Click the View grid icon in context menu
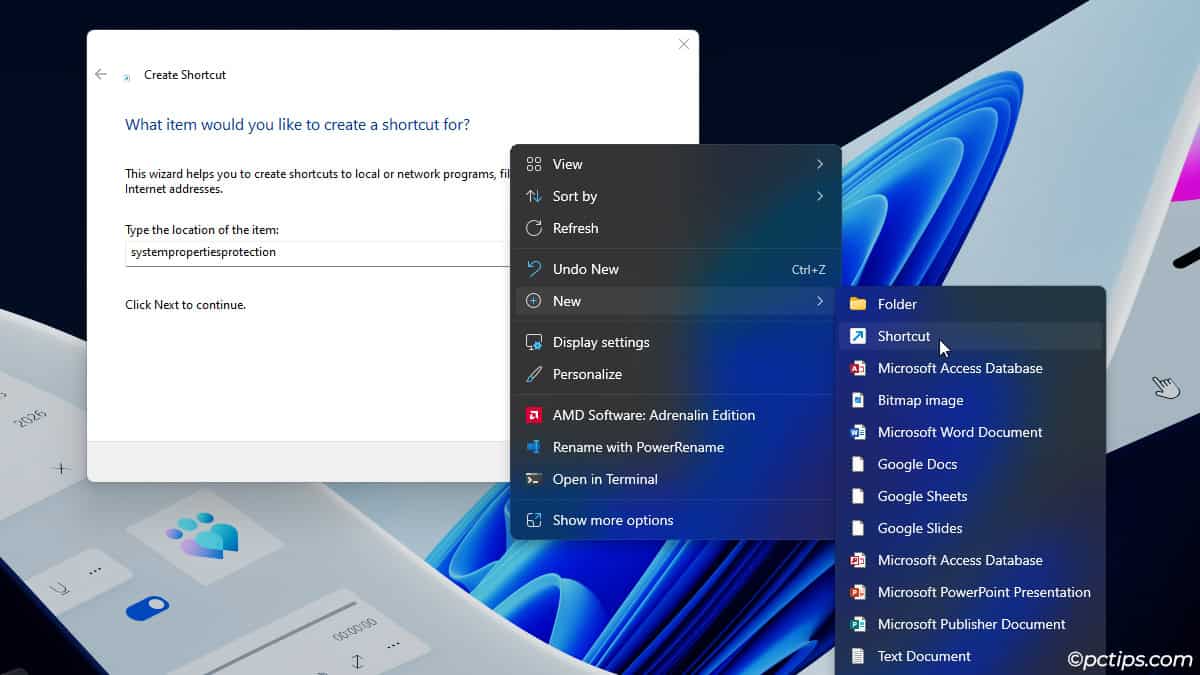 [534, 164]
